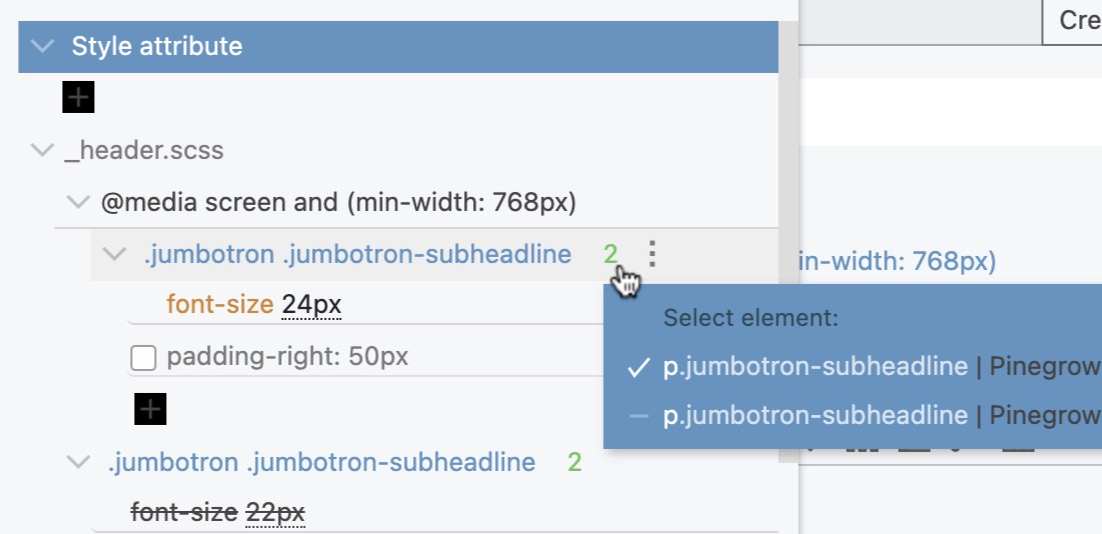
Task: Collapse the highlighted .jumbotron .jumbotron-subheadline rule
Action: [x=114, y=254]
